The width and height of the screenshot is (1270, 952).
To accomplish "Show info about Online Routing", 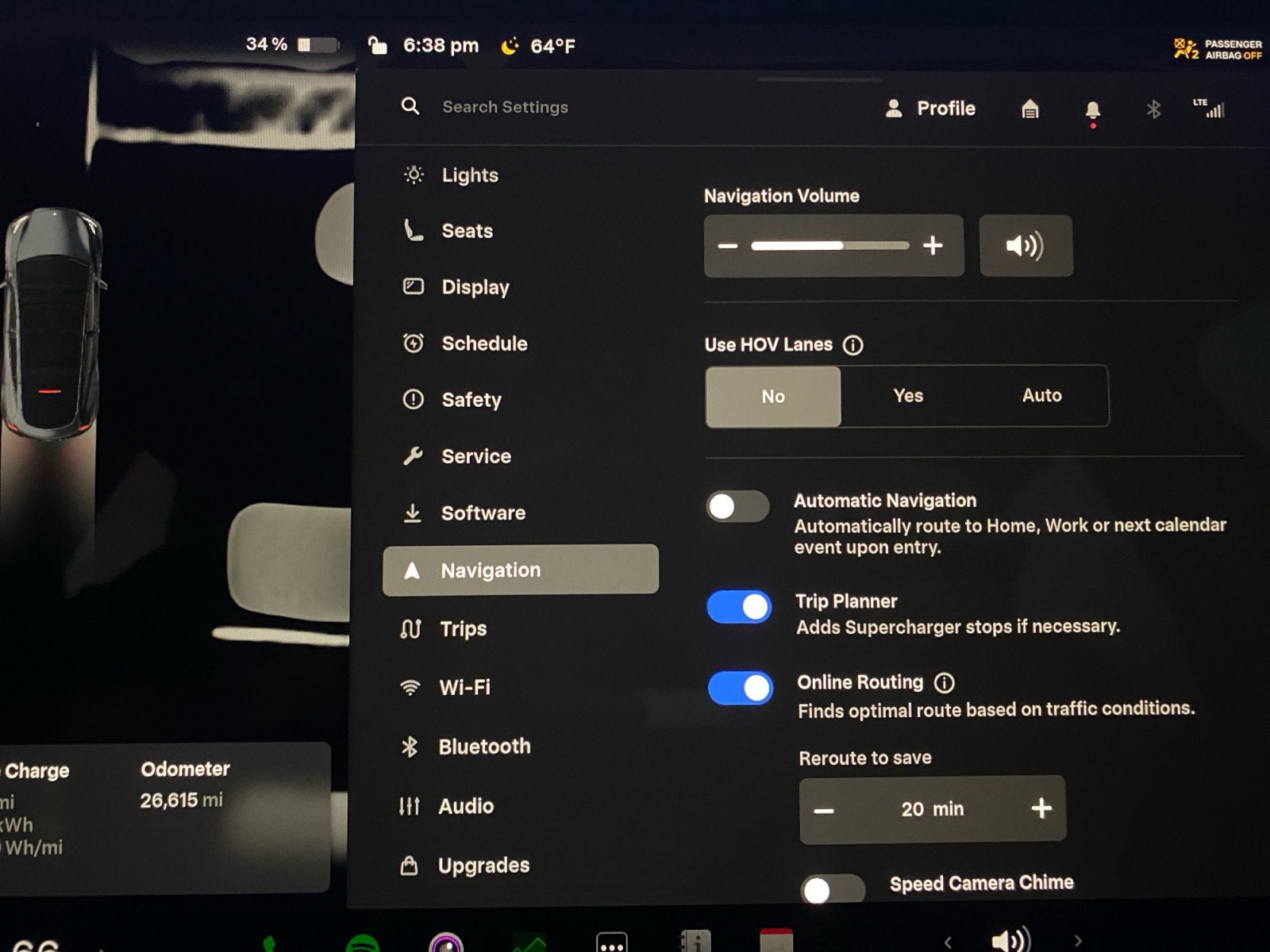I will tap(944, 682).
